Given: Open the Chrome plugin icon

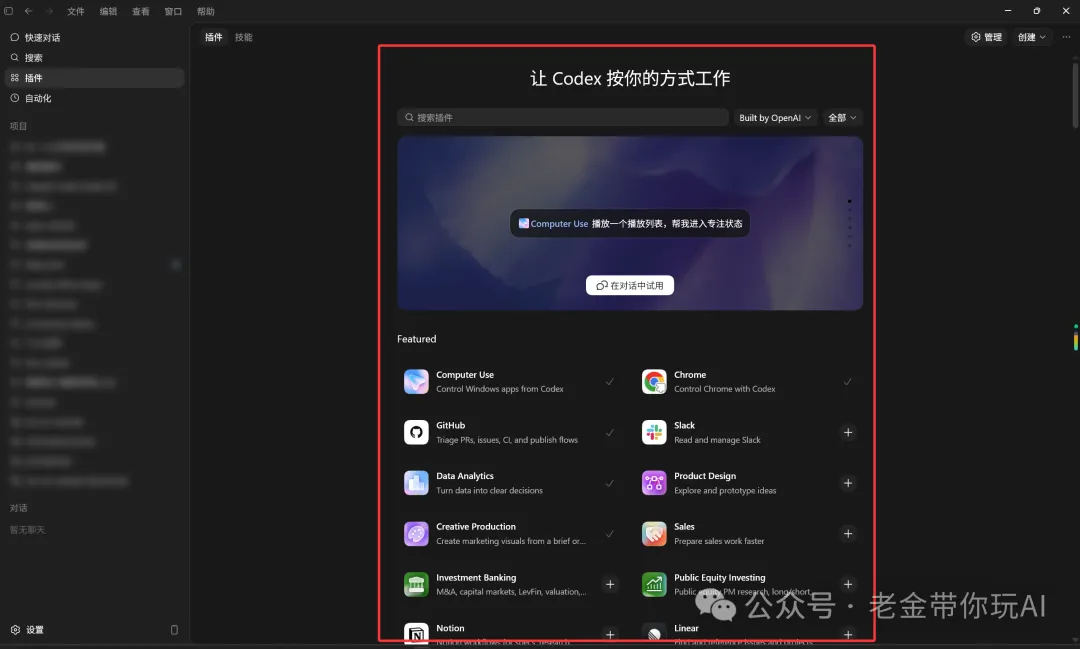Looking at the screenshot, I should pyautogui.click(x=654, y=382).
